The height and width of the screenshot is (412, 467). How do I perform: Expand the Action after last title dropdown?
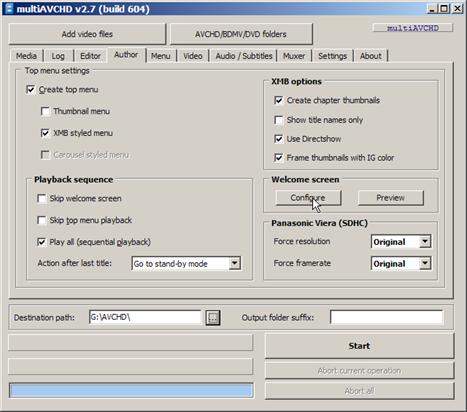coord(235,264)
